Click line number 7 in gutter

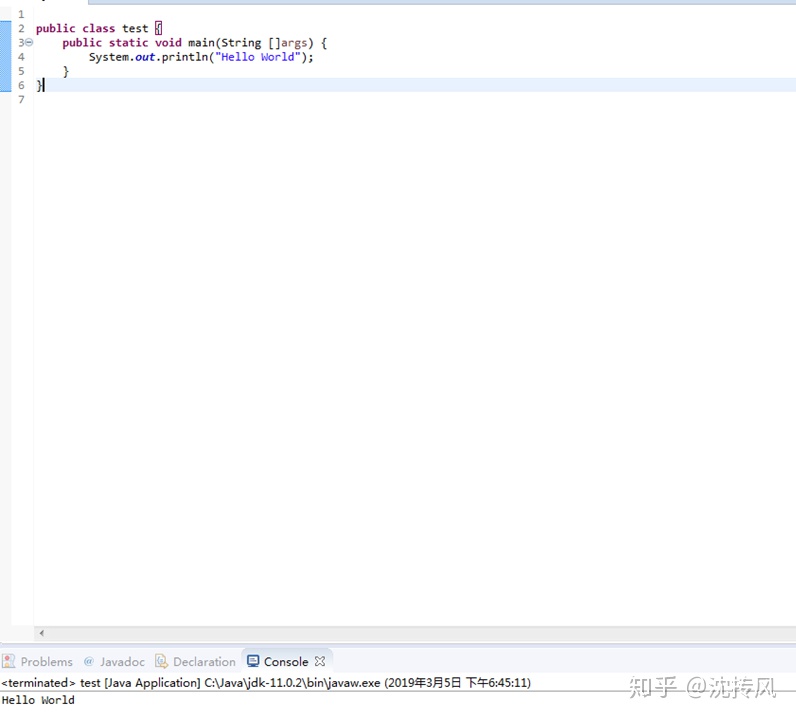21,100
